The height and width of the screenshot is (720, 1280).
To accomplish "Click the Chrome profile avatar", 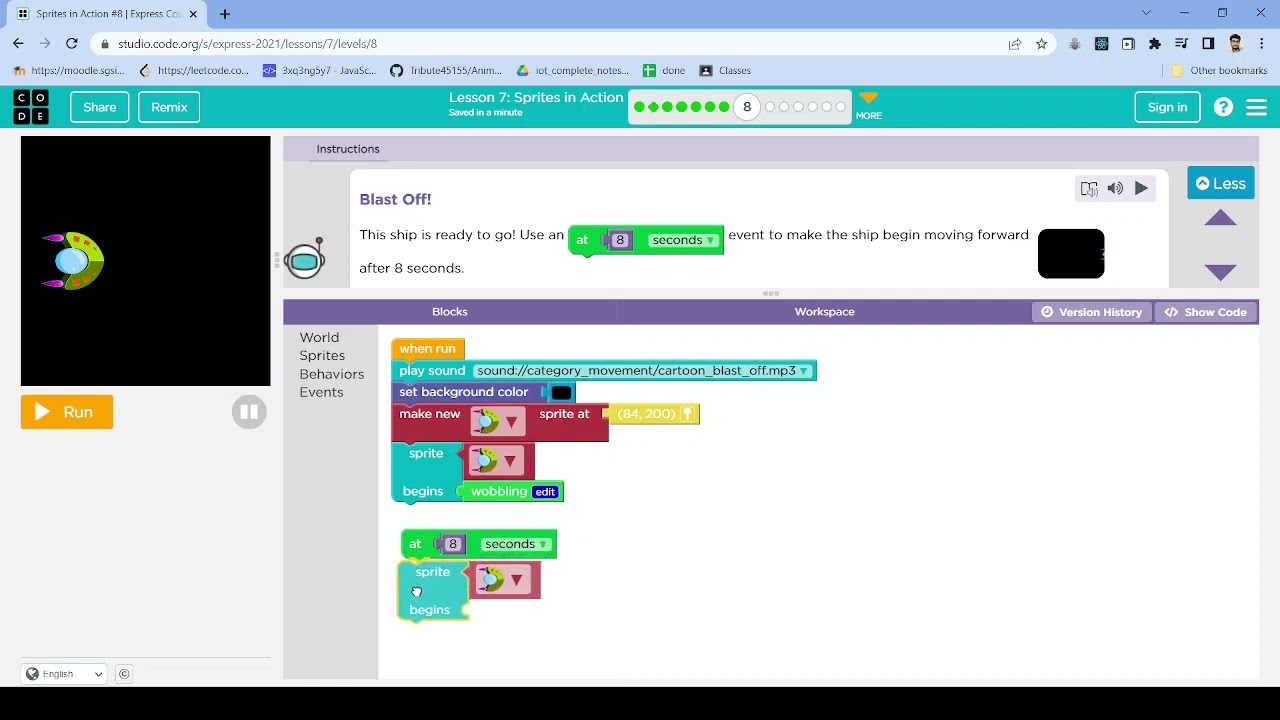I will tap(1235, 44).
